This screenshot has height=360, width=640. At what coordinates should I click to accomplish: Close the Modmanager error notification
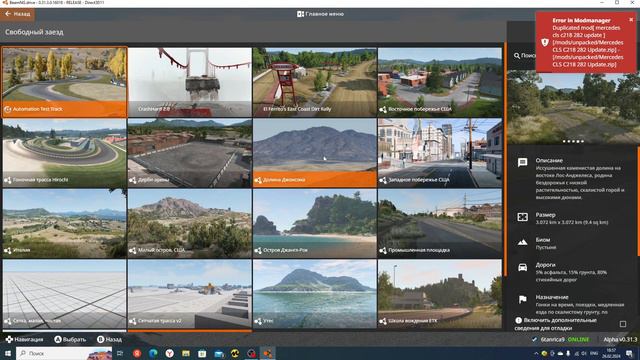(x=631, y=19)
